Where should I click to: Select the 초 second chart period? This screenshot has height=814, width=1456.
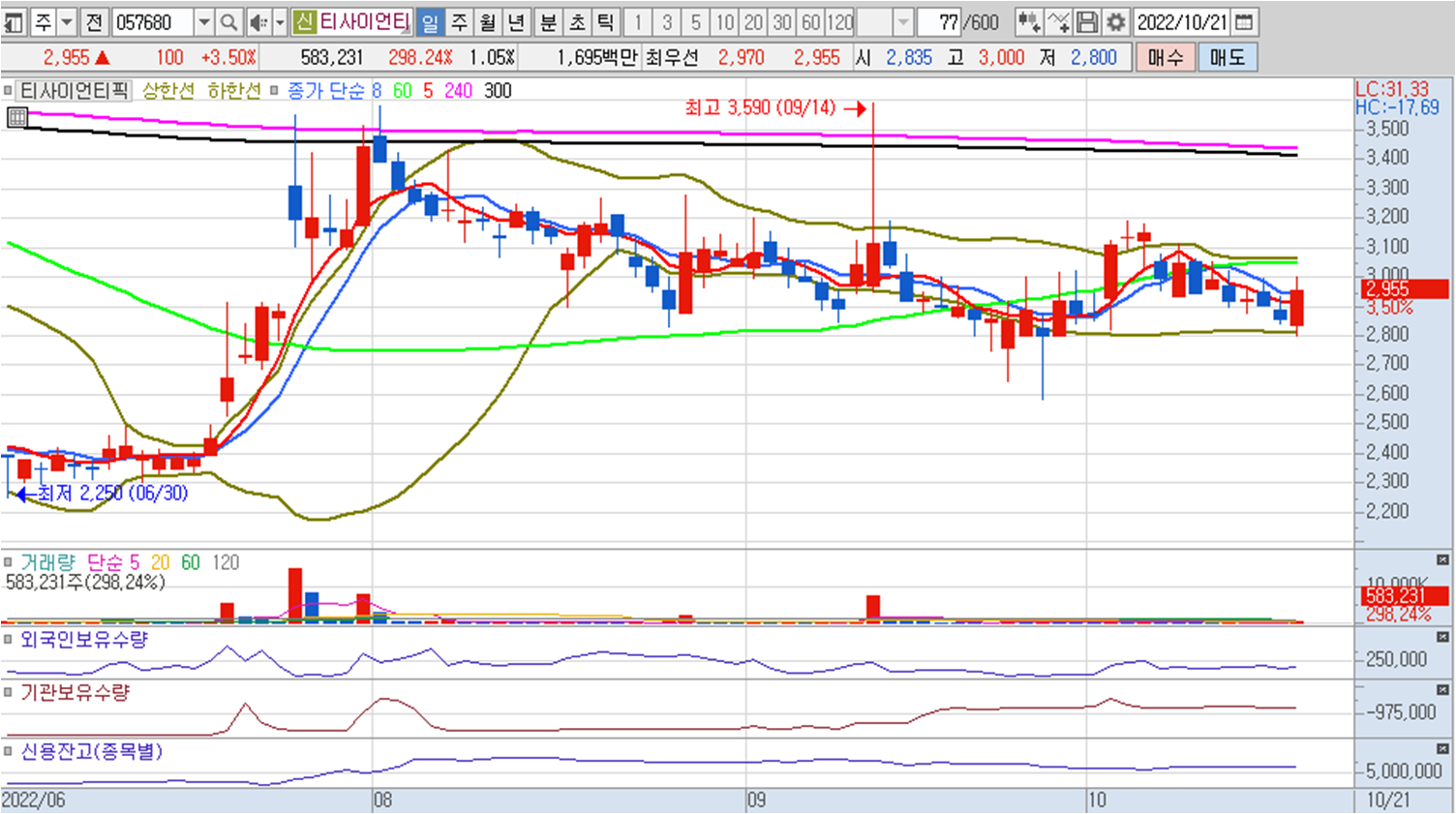click(x=577, y=21)
